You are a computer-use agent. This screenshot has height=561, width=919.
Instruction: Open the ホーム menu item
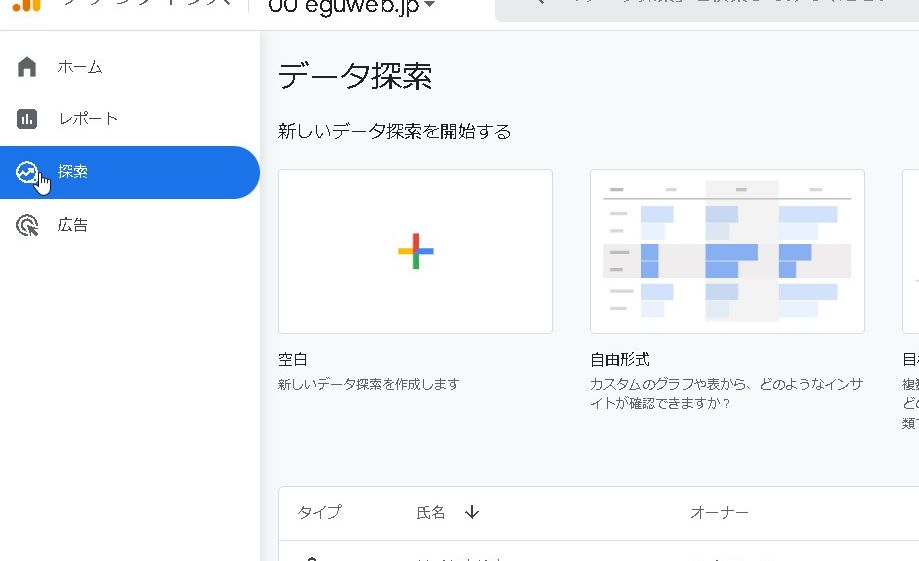[80, 67]
